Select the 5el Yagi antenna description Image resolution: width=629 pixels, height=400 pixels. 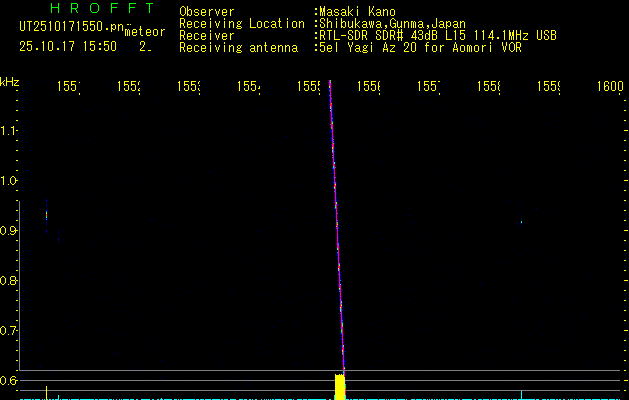415,47
